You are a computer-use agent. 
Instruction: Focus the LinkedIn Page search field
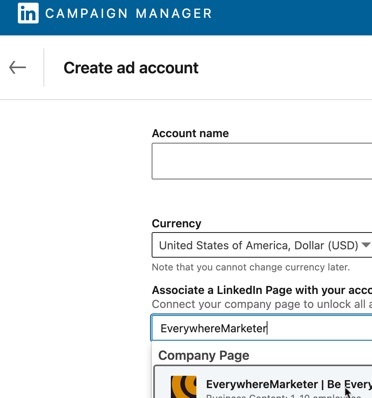(262, 328)
